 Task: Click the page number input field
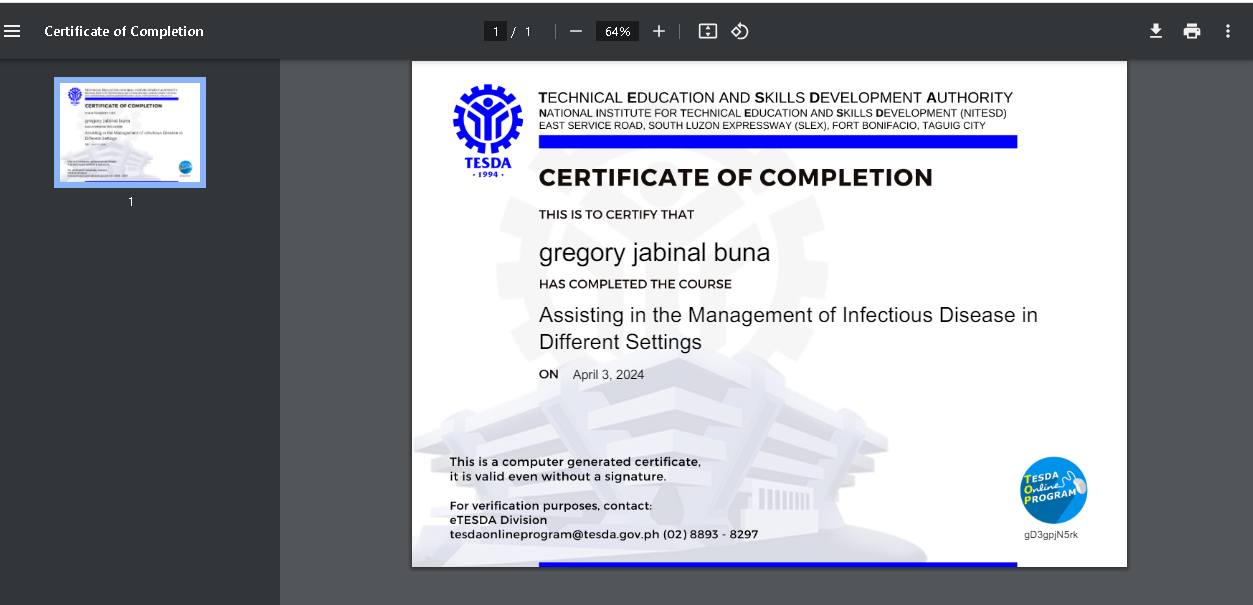tap(495, 31)
